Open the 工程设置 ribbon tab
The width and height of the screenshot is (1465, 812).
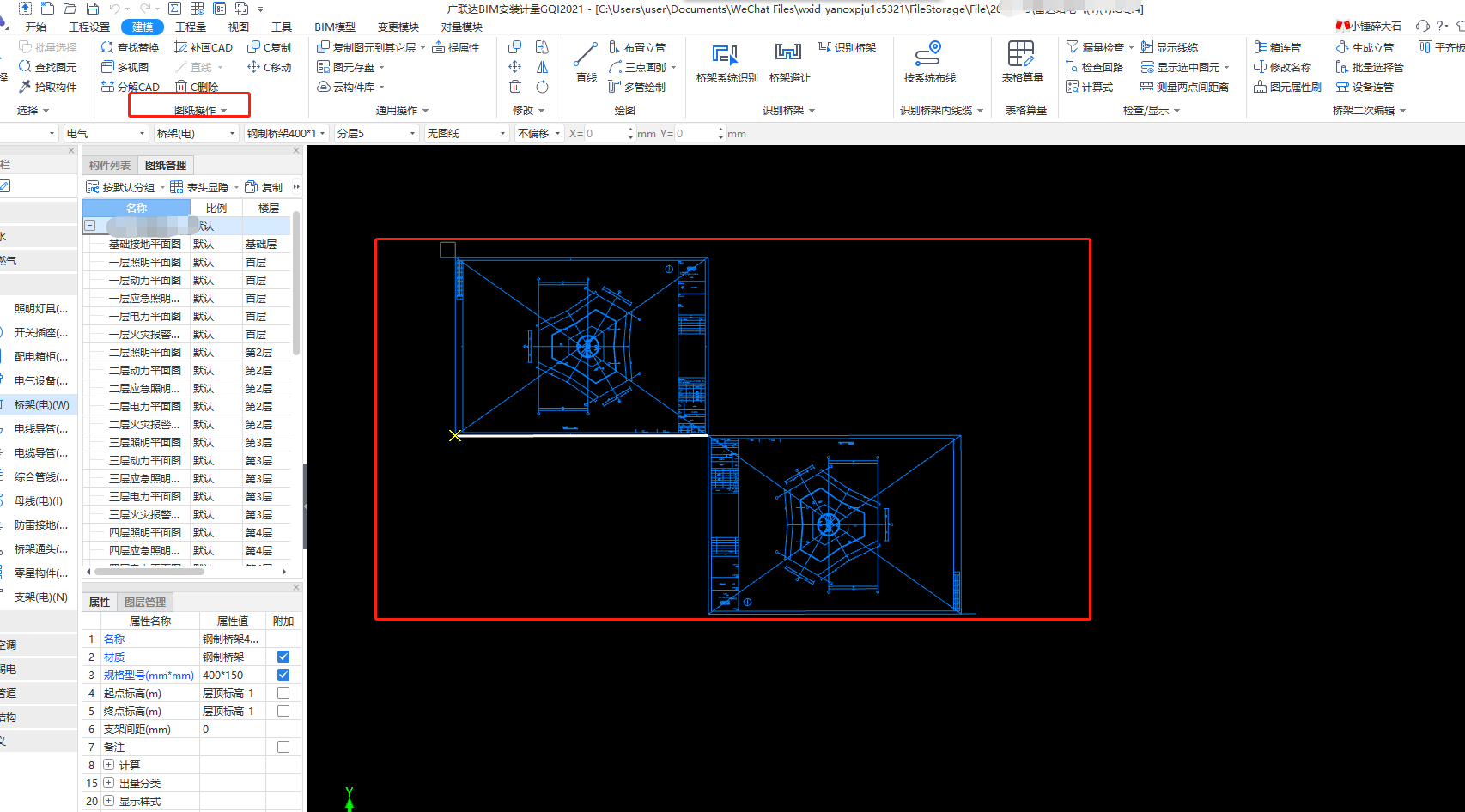[x=89, y=27]
